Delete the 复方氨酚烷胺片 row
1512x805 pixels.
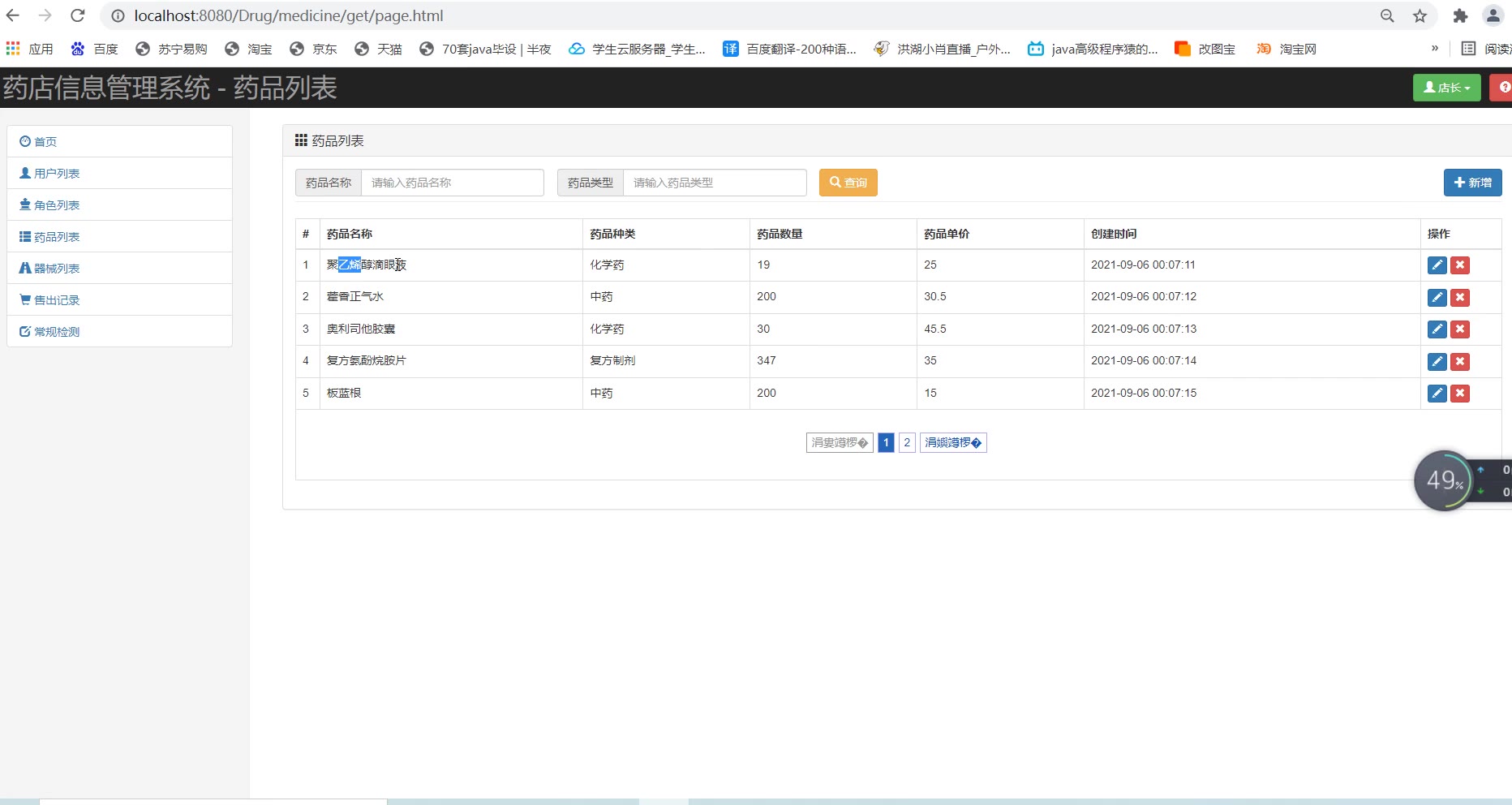(x=1460, y=362)
